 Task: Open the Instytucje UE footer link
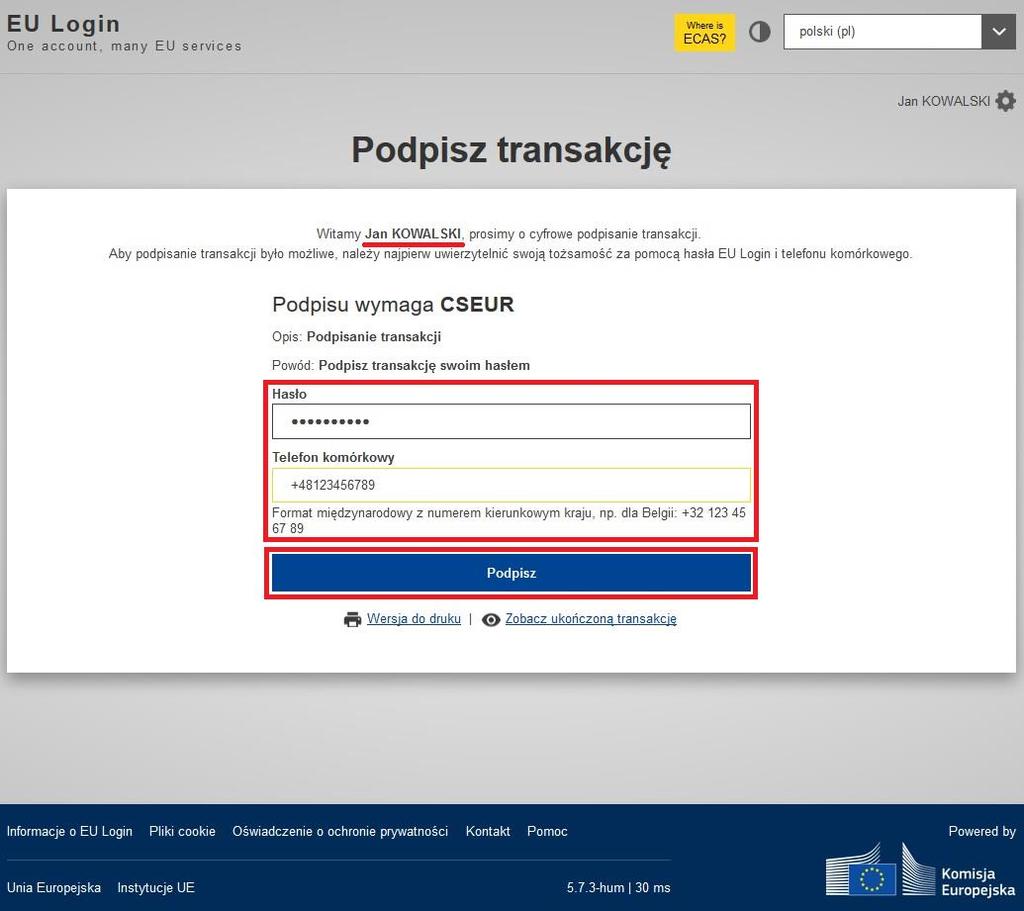coord(156,887)
